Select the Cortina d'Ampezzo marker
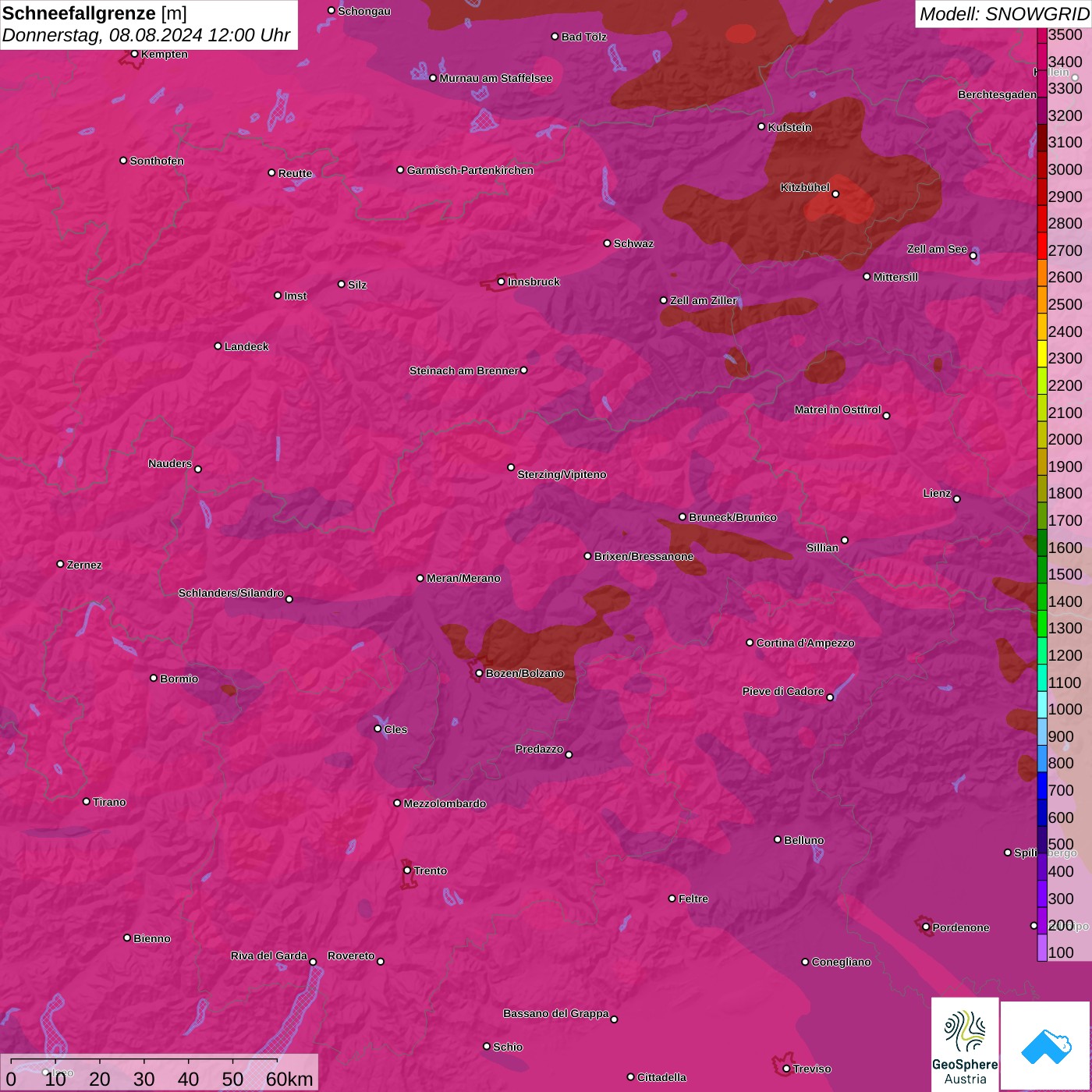1092x1092 pixels. (x=750, y=643)
